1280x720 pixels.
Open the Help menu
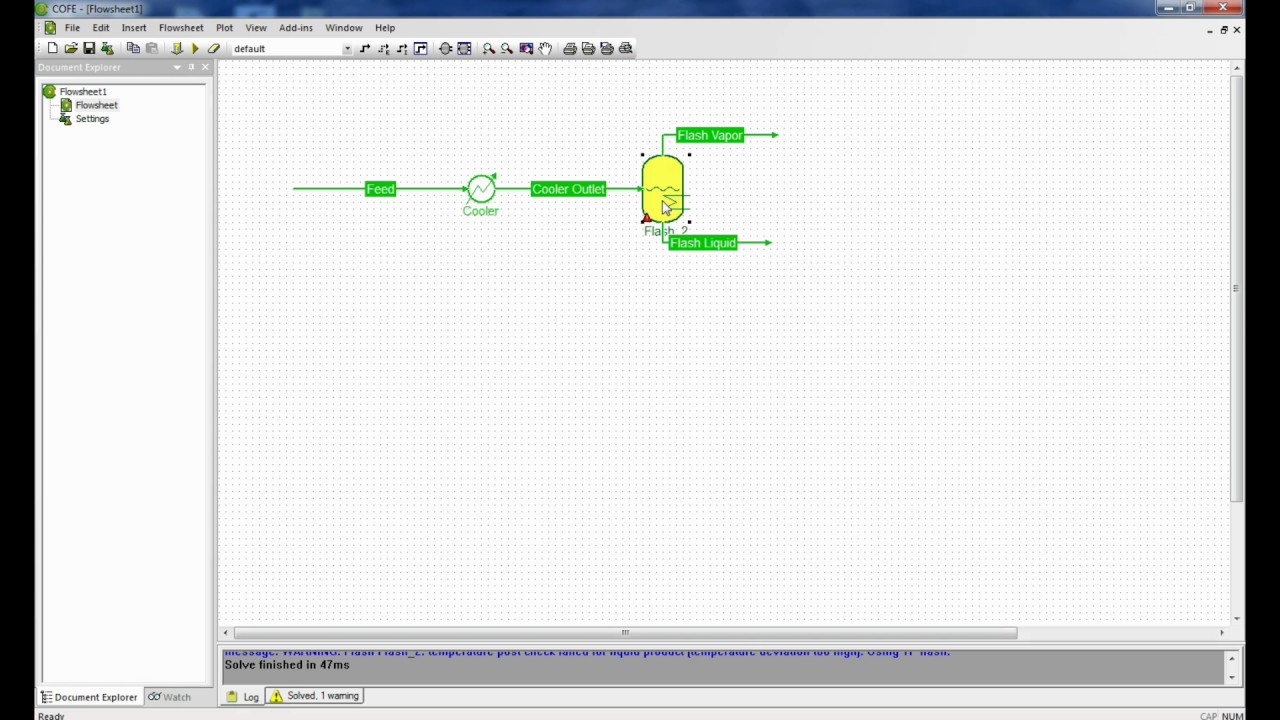(x=385, y=28)
